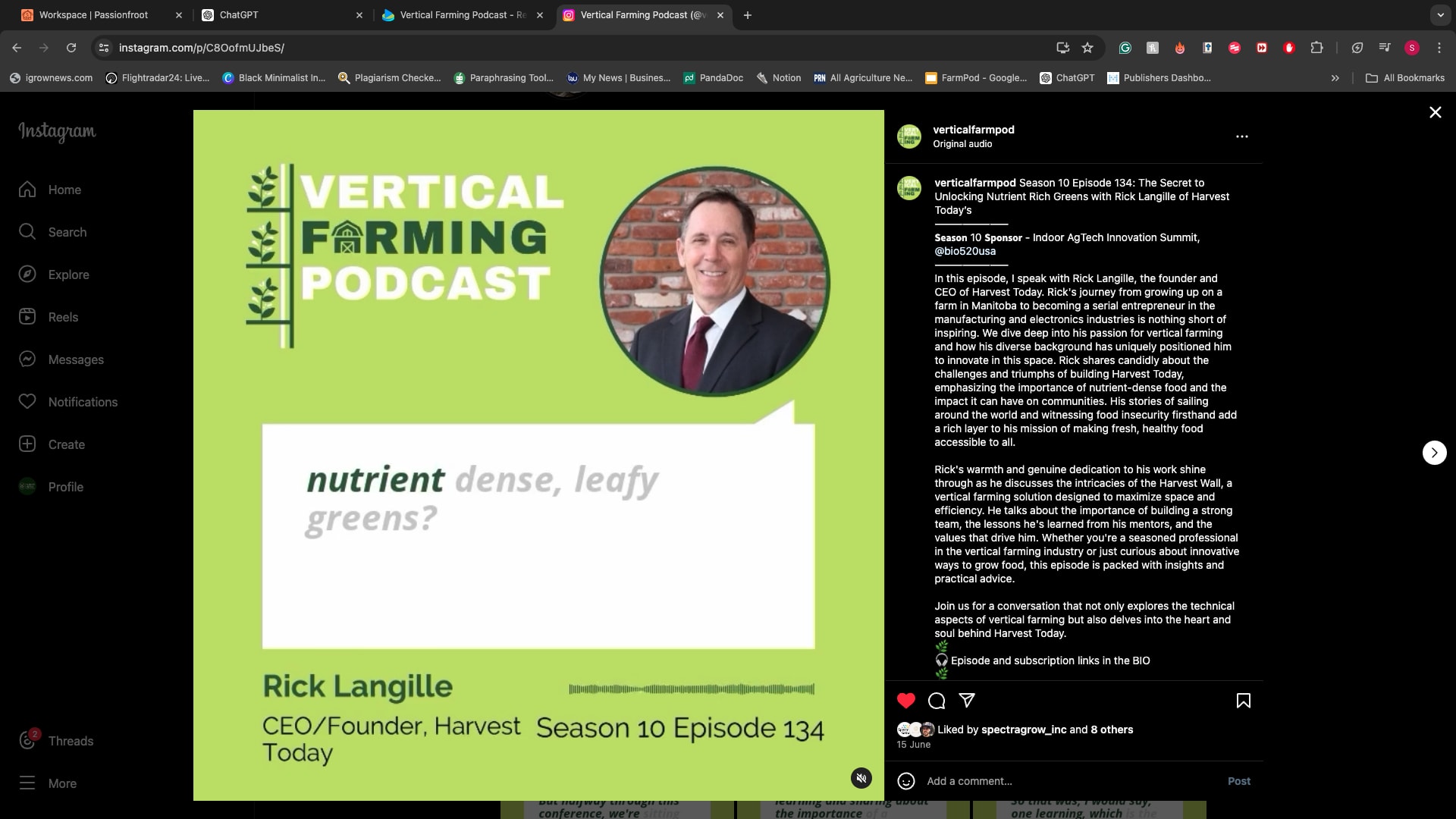Focus the Add a comment field
Image resolution: width=1456 pixels, height=819 pixels.
(1069, 781)
